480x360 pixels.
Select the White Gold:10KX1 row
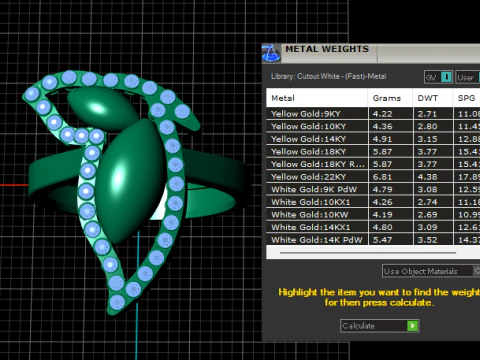click(x=373, y=202)
